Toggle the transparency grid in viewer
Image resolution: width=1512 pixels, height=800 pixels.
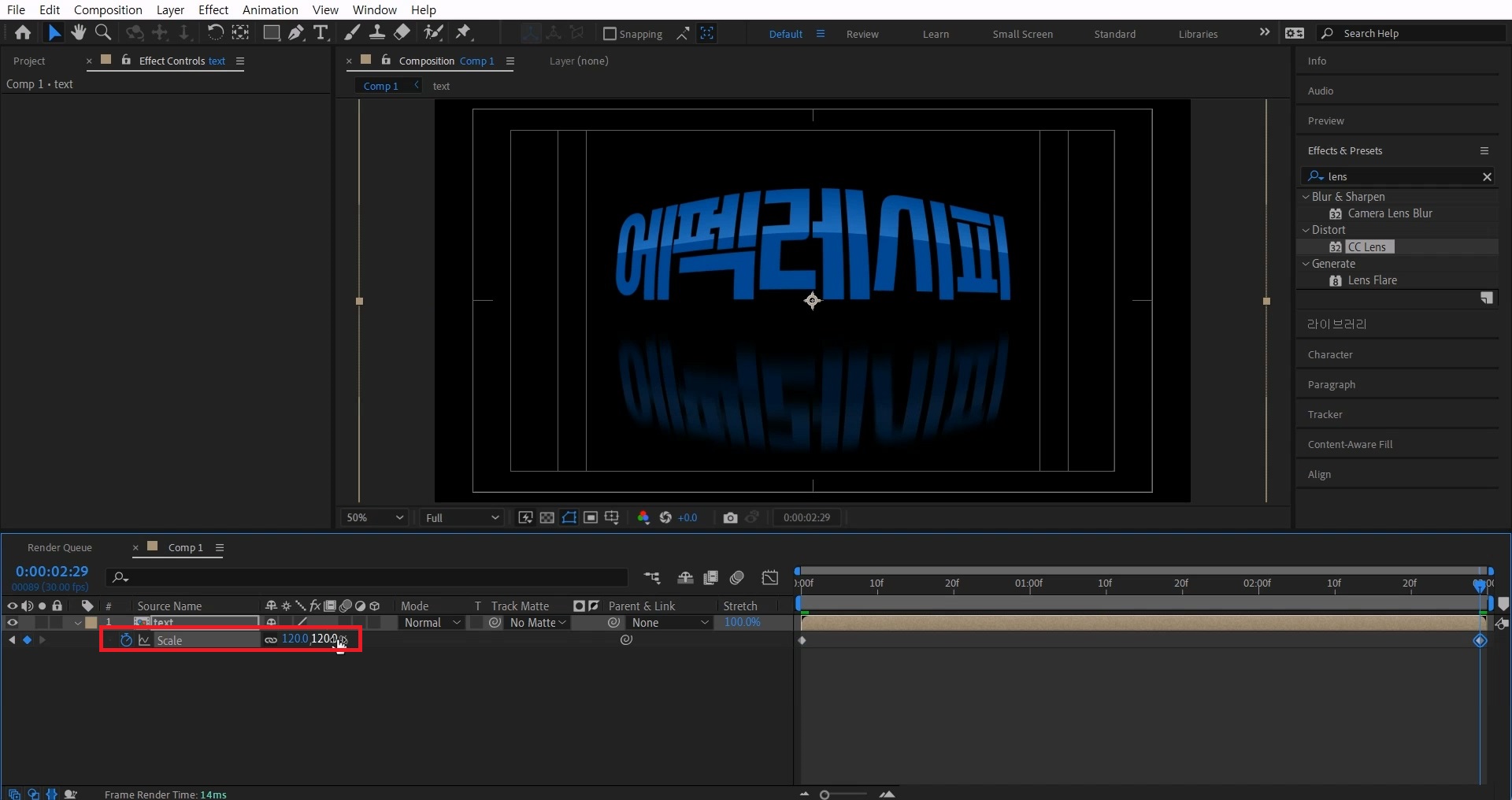click(x=547, y=517)
